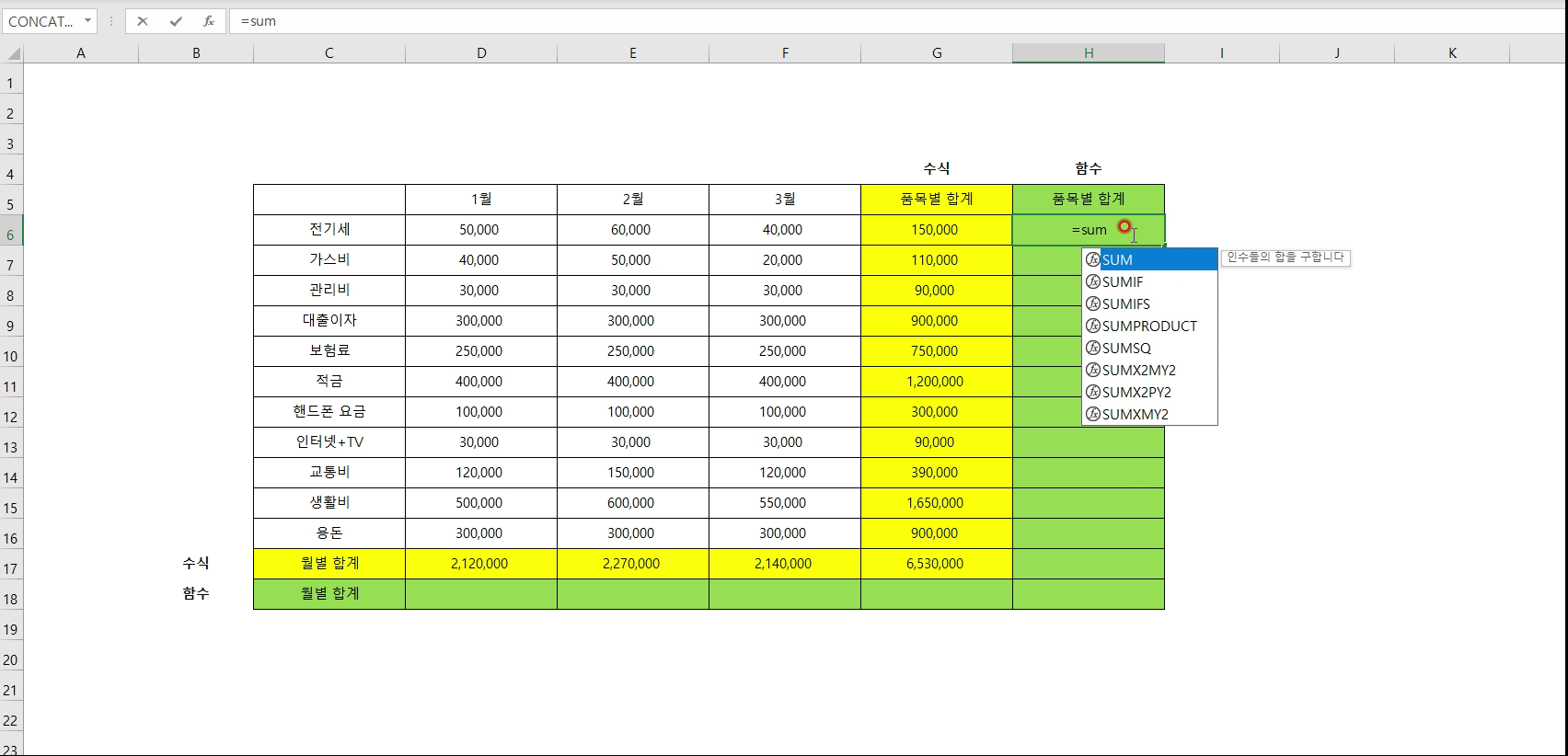This screenshot has width=1568, height=756.
Task: Click empty green cell D18 for January
Action: tap(481, 594)
